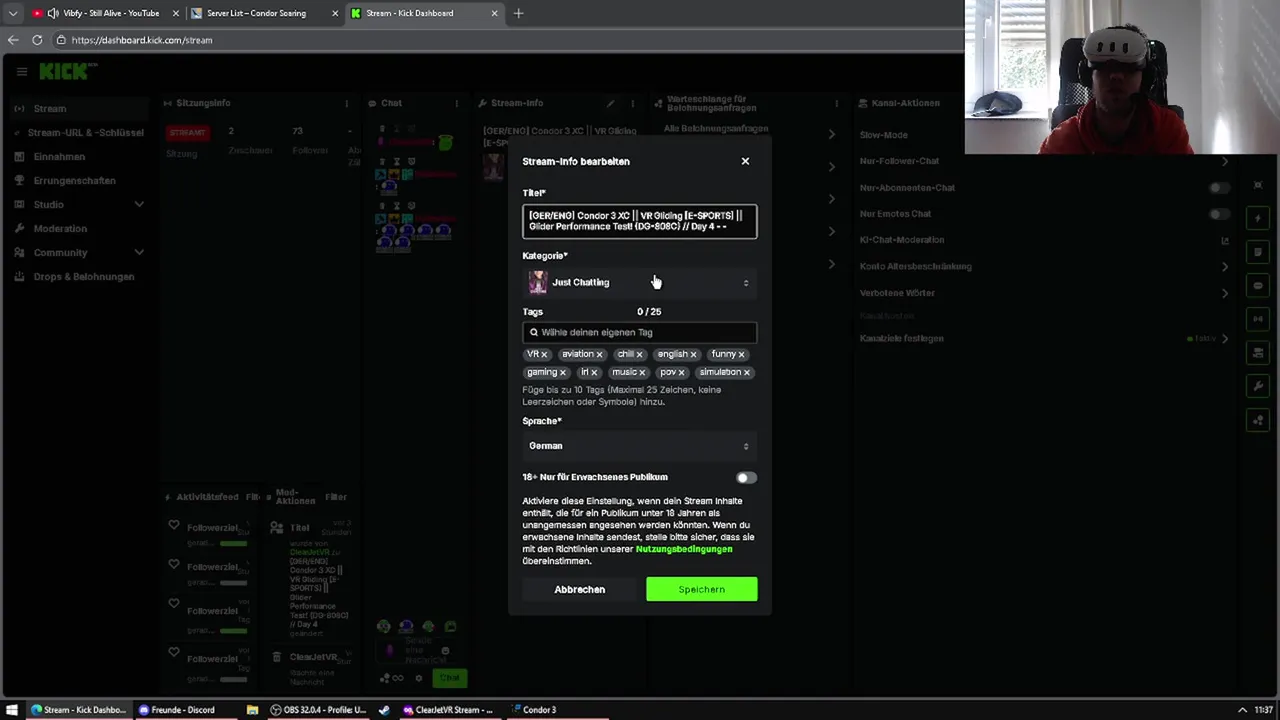Image resolution: width=1280 pixels, height=720 pixels.
Task: Go back to the previous page
Action: click(13, 40)
